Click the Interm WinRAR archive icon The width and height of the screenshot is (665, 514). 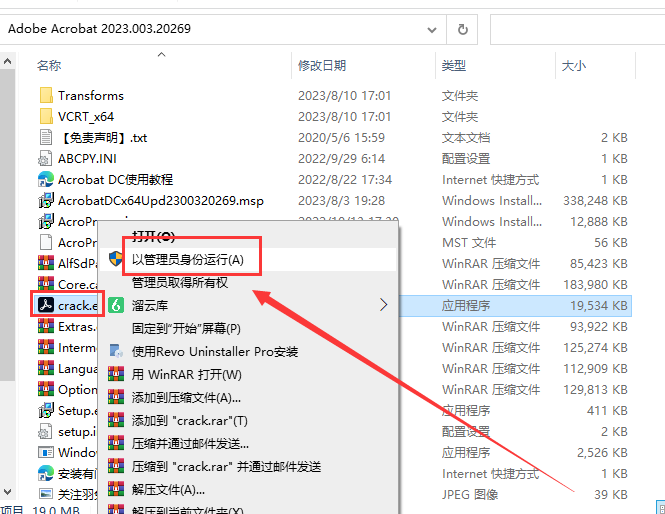46,347
